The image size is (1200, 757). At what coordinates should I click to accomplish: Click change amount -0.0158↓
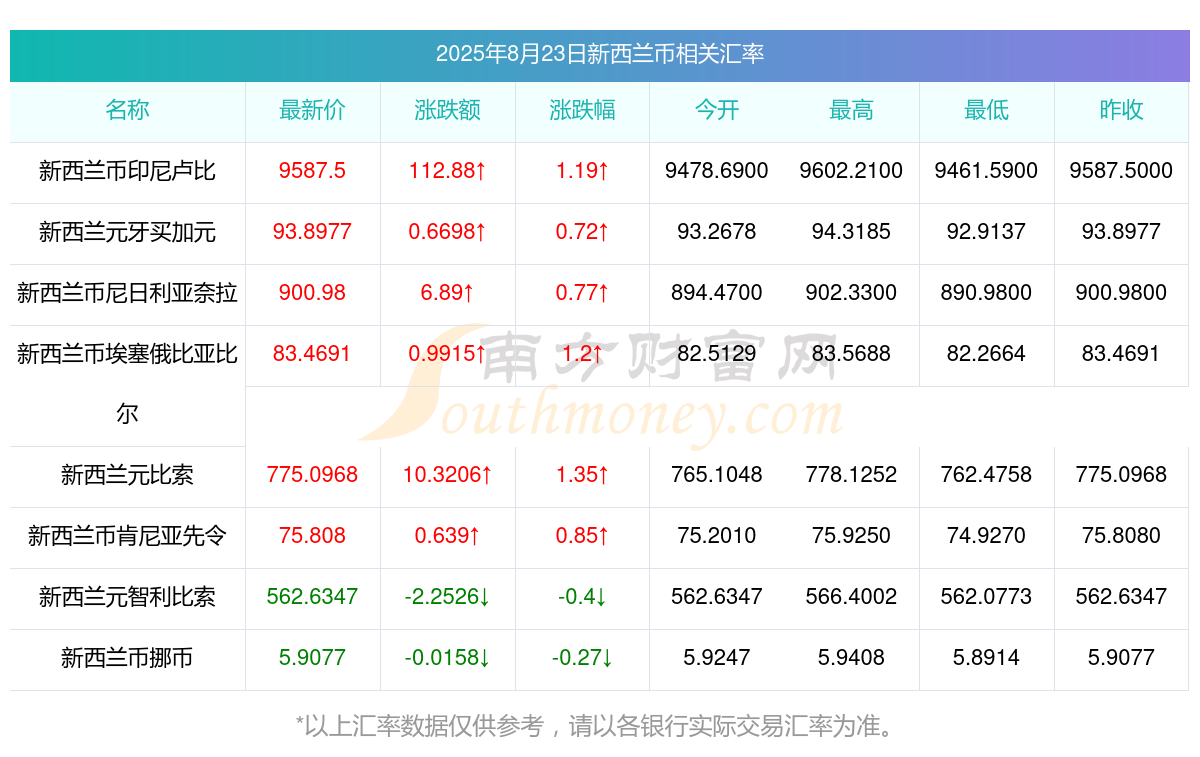click(x=448, y=658)
